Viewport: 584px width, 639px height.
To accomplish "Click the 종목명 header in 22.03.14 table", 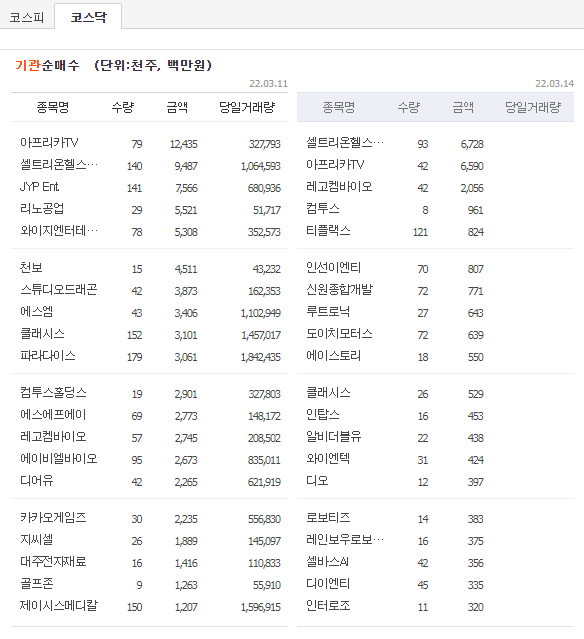I will tap(339, 107).
